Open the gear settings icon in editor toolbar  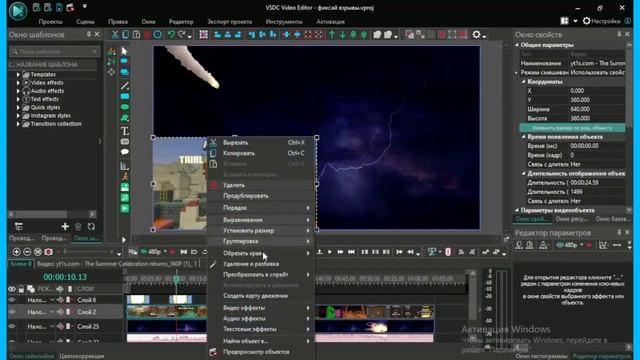[x=476, y=35]
